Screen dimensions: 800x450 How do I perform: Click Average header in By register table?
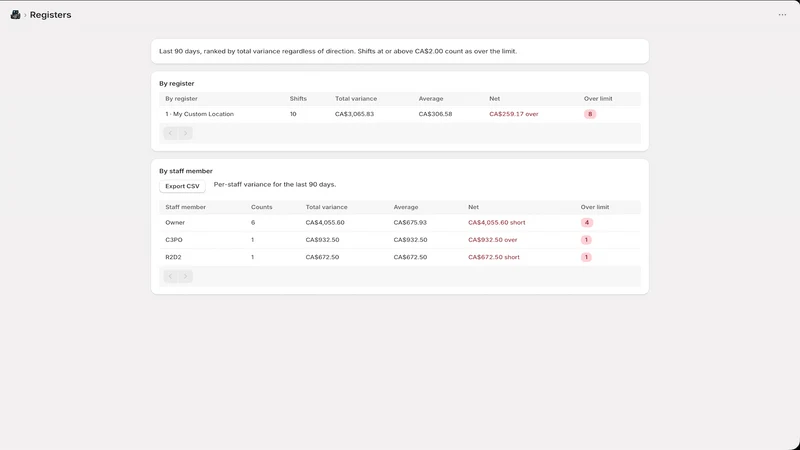pyautogui.click(x=431, y=98)
